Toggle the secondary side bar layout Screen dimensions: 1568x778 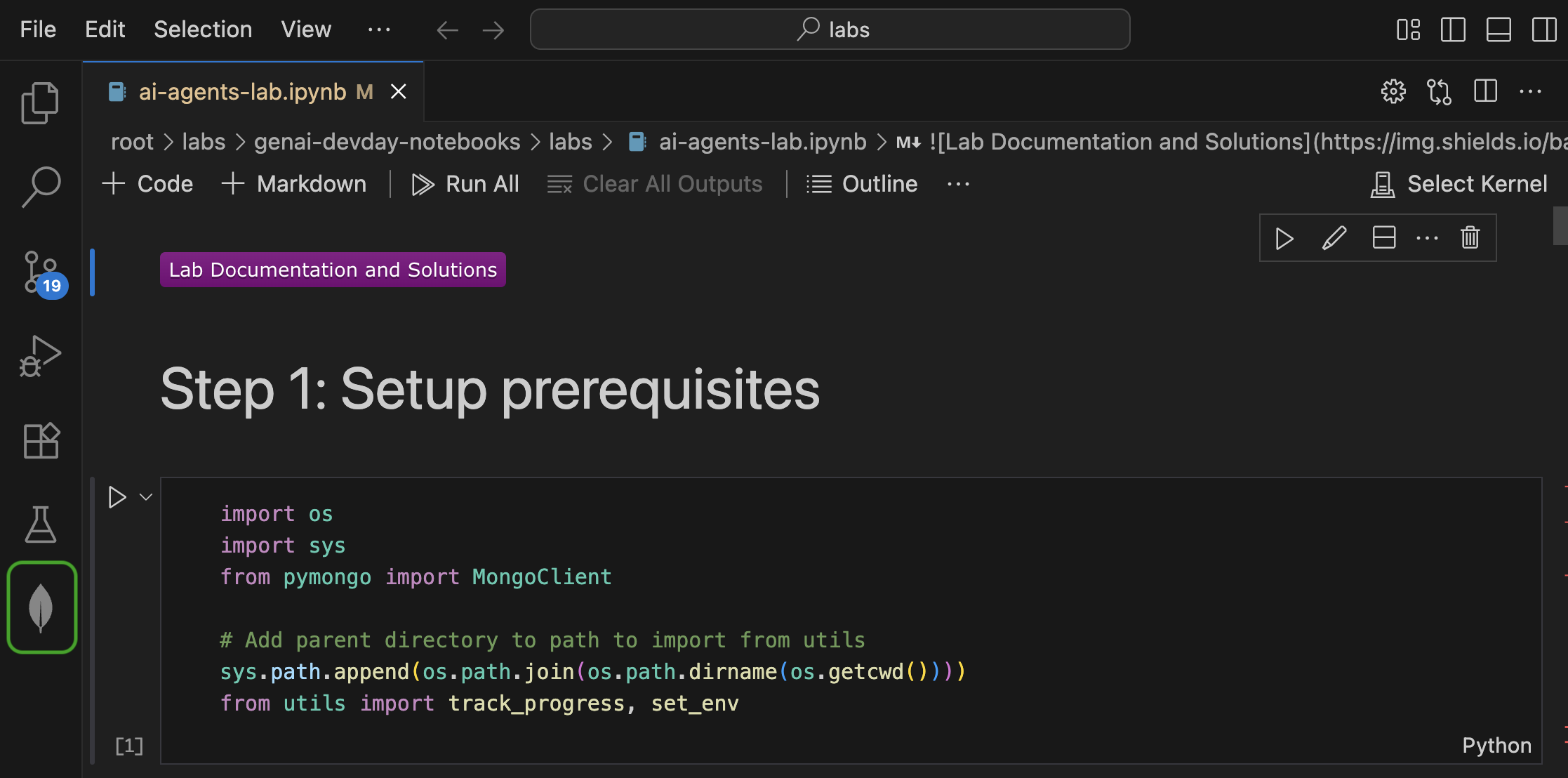(1543, 29)
